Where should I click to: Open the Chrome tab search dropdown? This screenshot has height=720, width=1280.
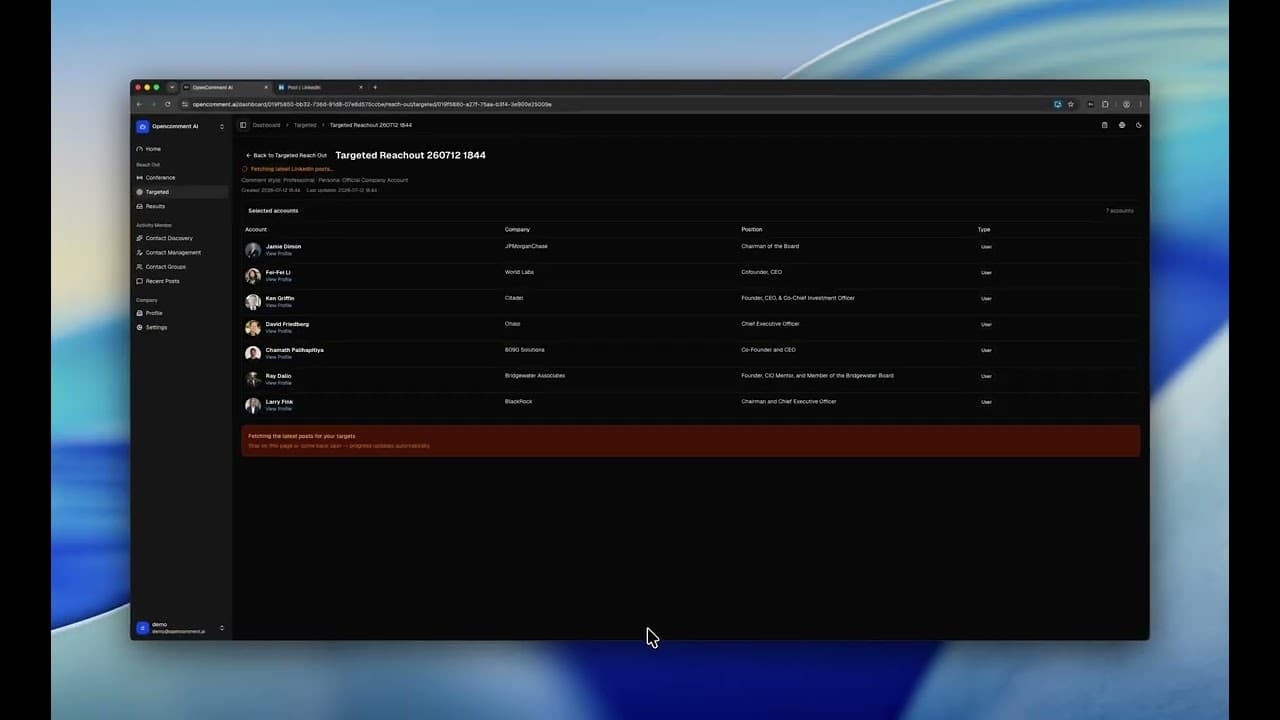(172, 87)
